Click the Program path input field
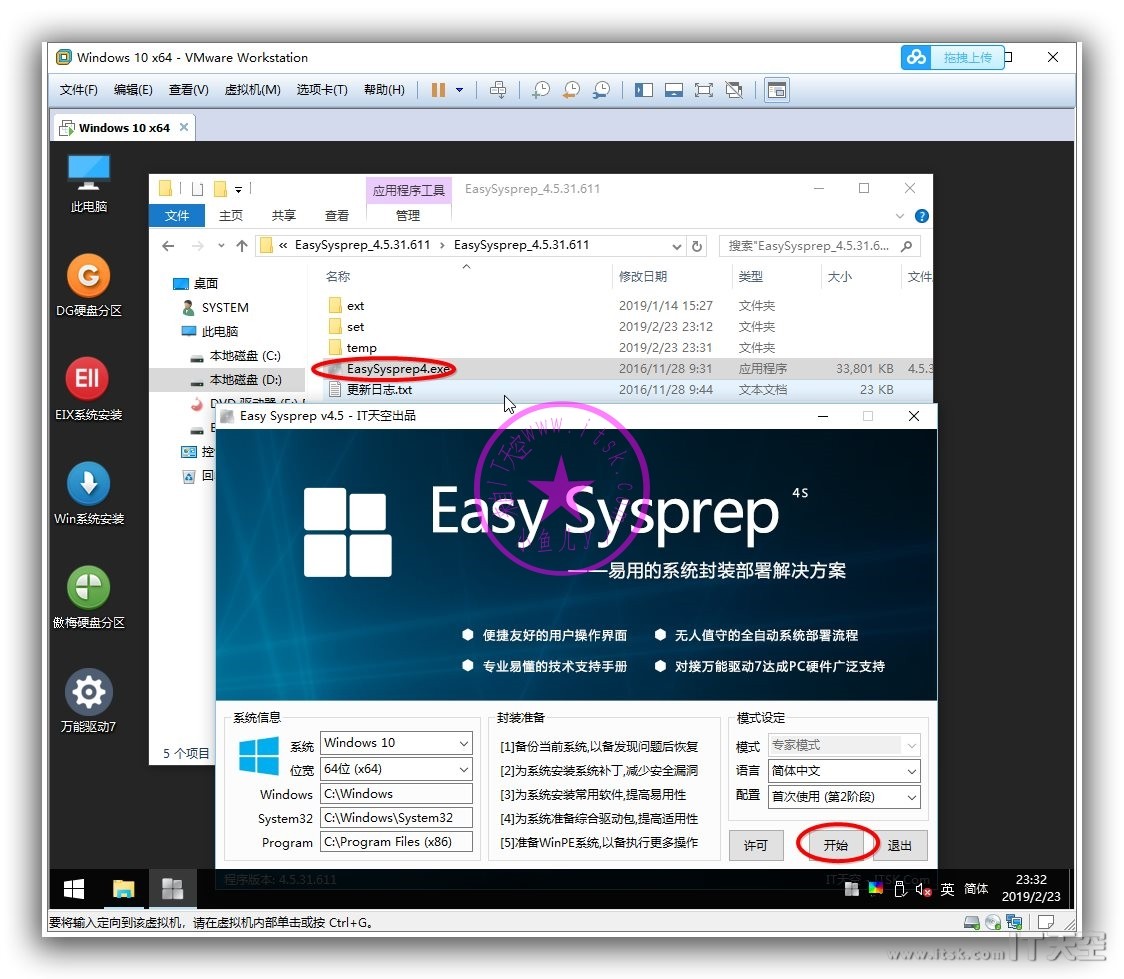Image resolution: width=1124 pixels, height=979 pixels. point(396,842)
